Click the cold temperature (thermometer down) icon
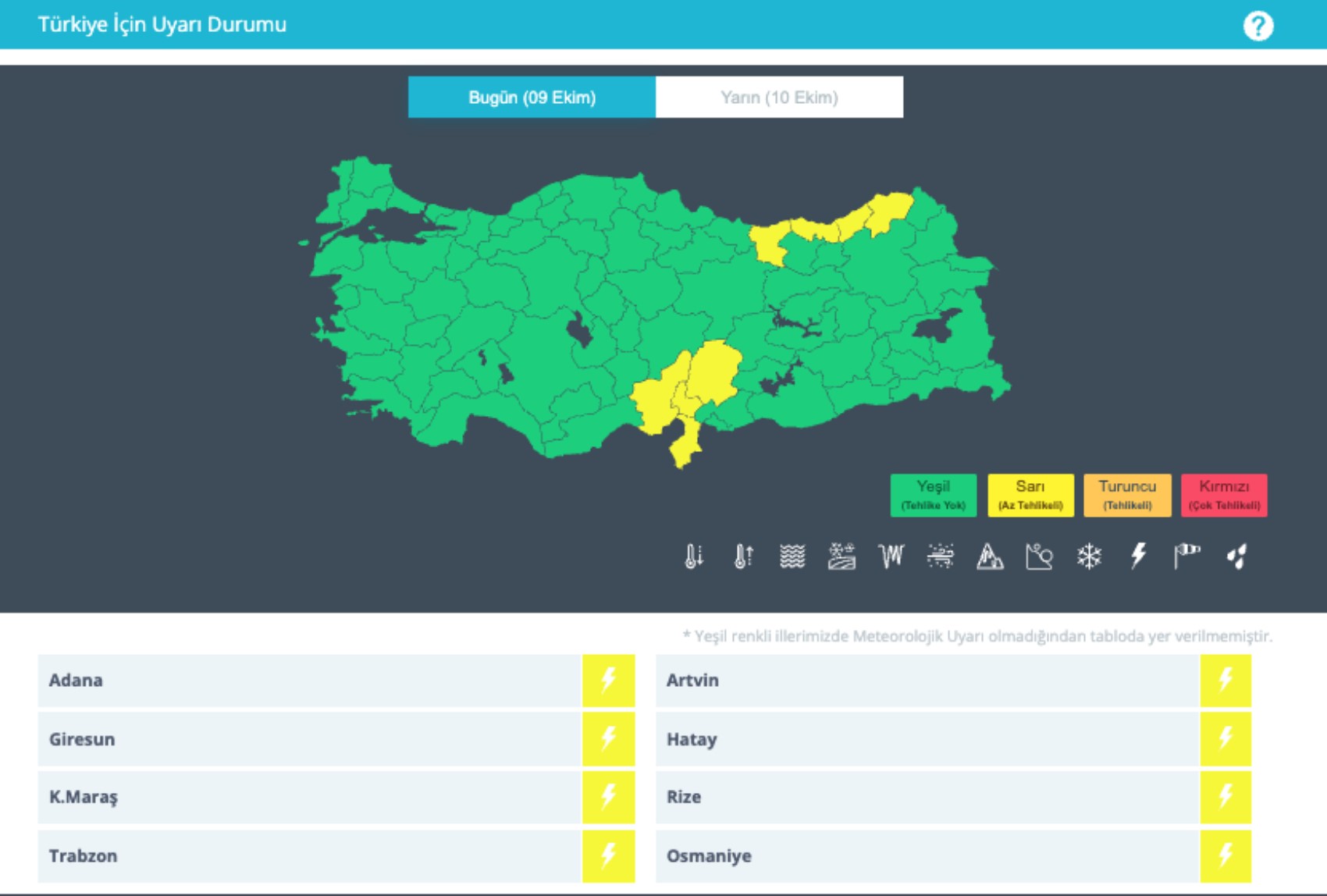This screenshot has height=896, width=1327. coord(693,556)
